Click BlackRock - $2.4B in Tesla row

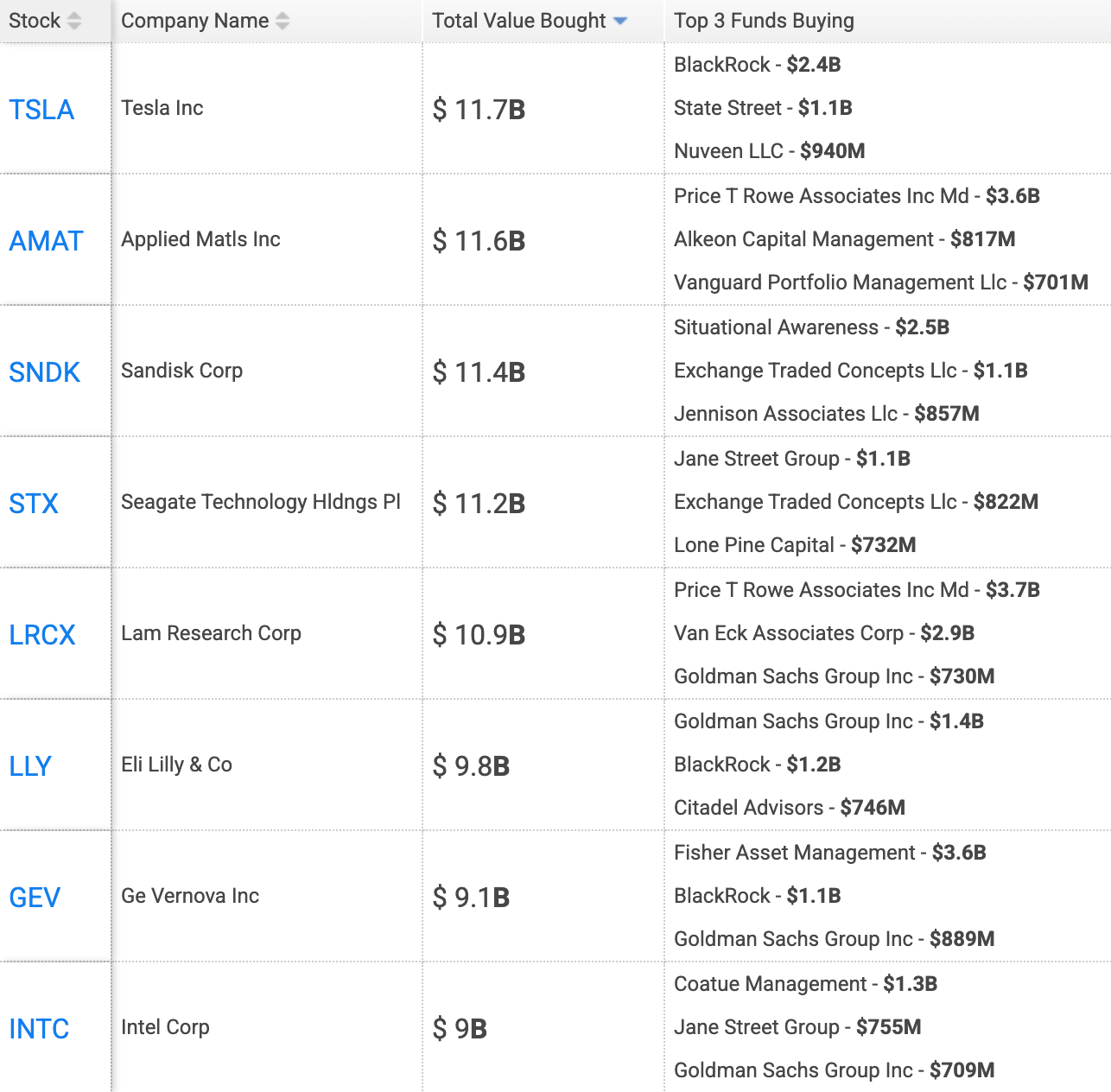pos(758,65)
